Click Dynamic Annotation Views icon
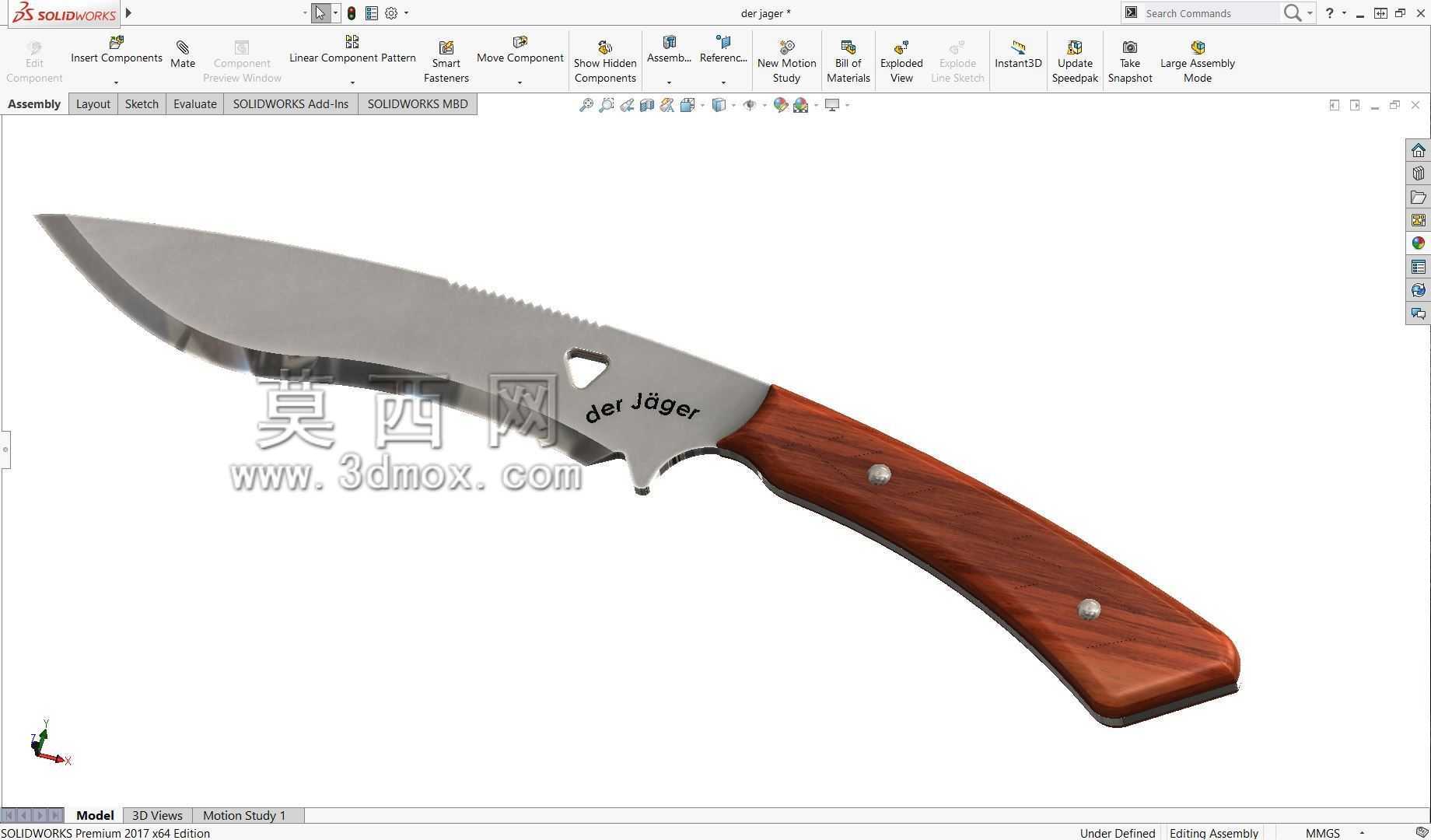 (x=667, y=105)
